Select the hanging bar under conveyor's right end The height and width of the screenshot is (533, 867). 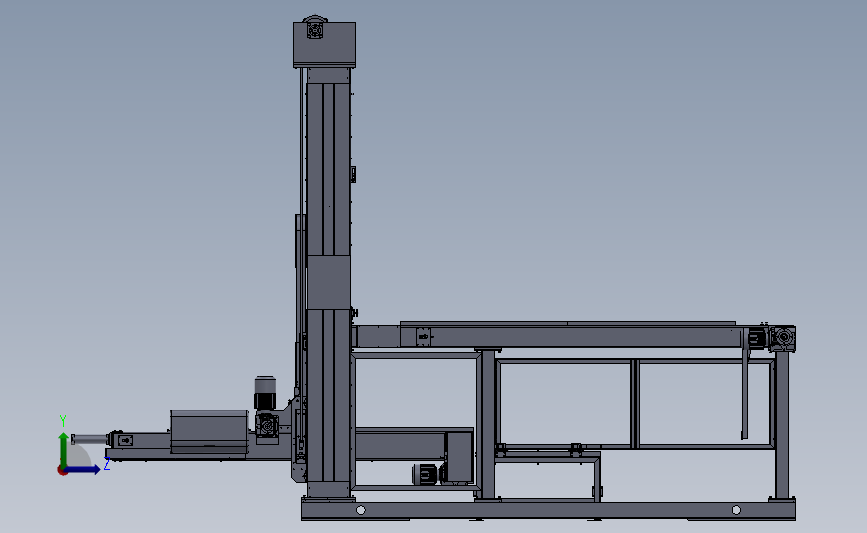745,394
